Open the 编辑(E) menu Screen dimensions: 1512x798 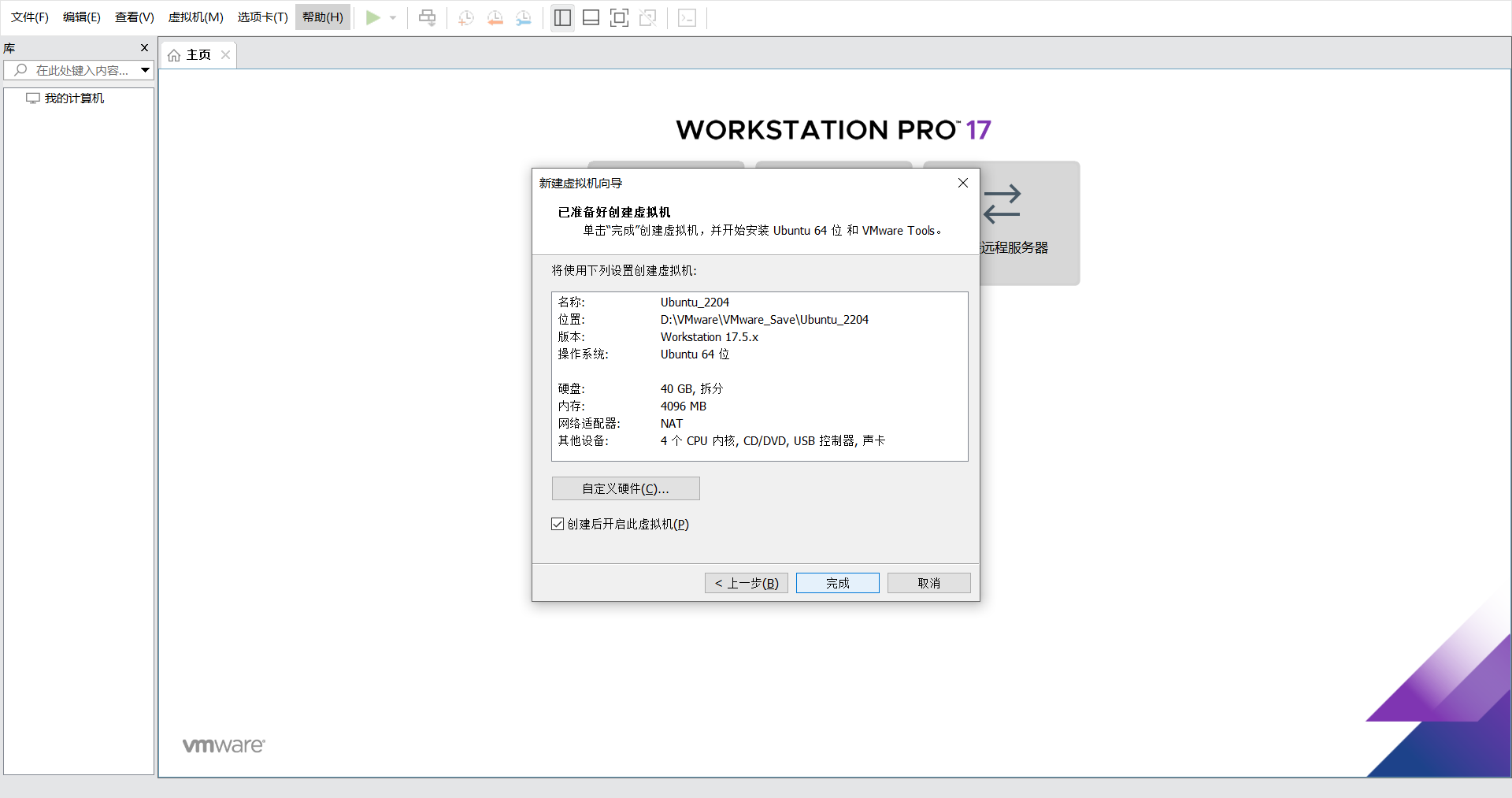[x=82, y=17]
